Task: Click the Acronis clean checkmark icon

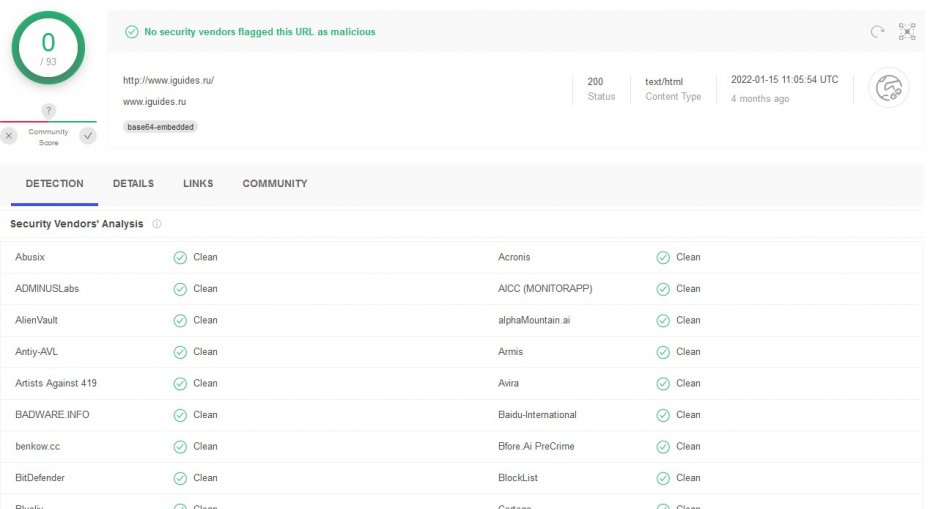Action: click(663, 257)
